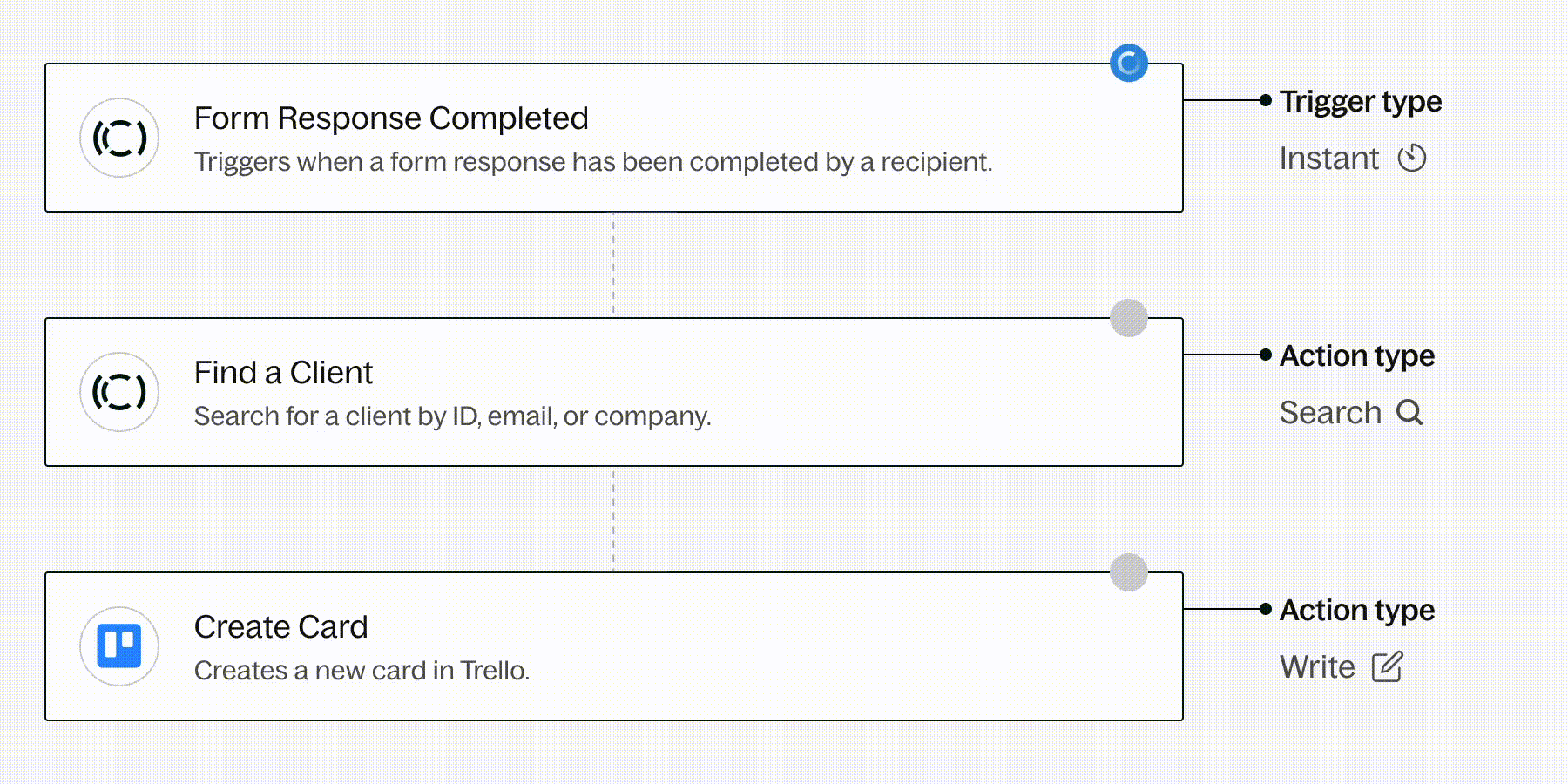Click the gray status dot on Find a Client
1568x784 pixels.
1129,318
